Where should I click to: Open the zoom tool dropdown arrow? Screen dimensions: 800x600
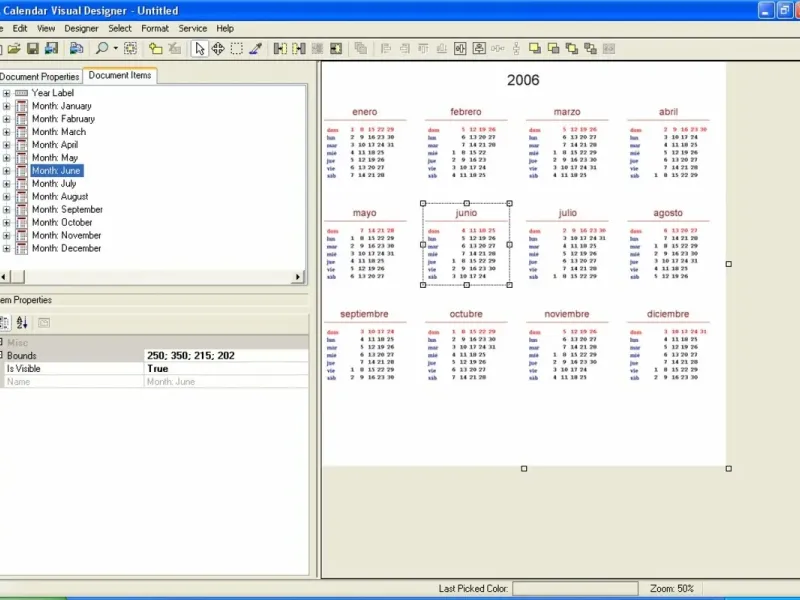(116, 48)
